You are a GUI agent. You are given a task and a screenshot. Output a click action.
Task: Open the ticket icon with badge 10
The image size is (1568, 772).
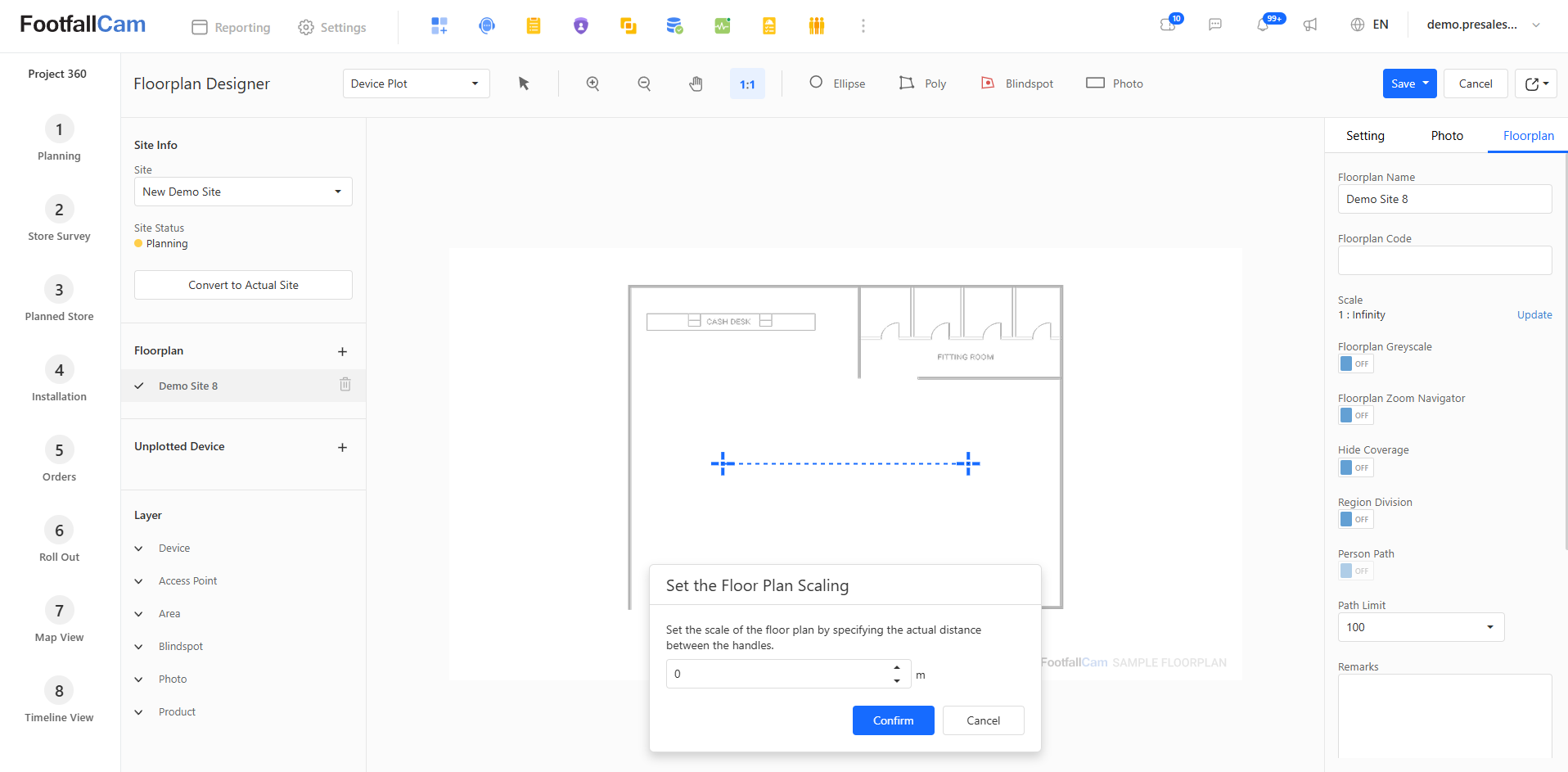1169,25
